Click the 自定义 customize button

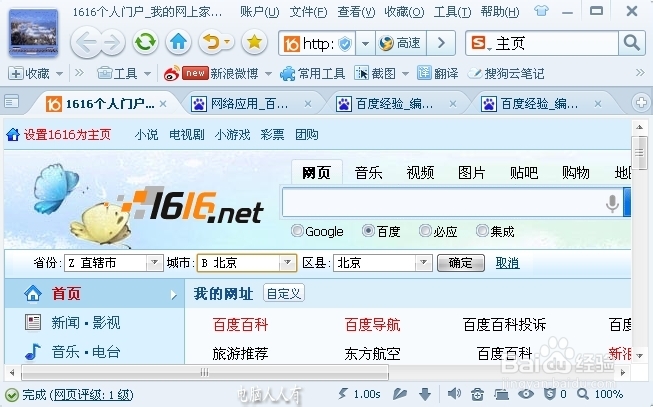(284, 293)
